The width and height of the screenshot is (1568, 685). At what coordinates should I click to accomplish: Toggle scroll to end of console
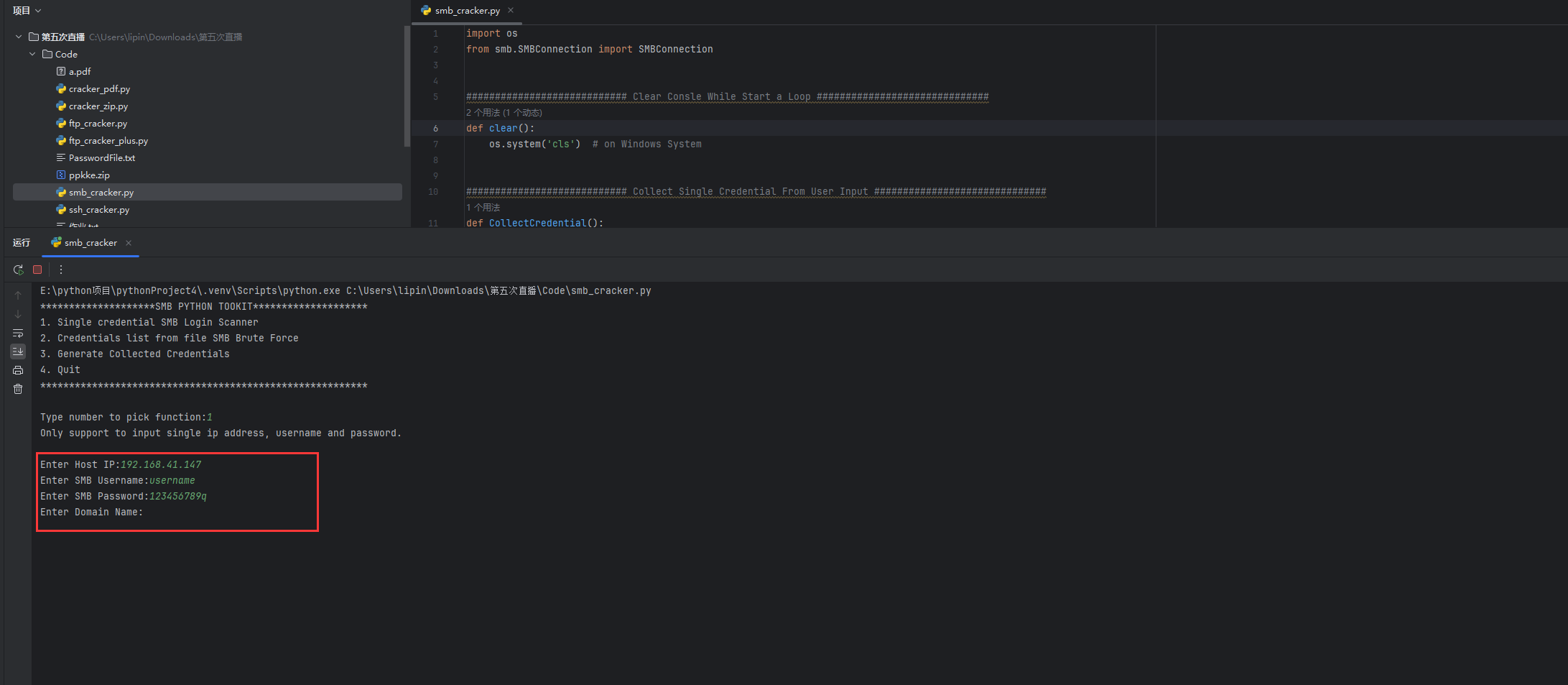point(18,351)
